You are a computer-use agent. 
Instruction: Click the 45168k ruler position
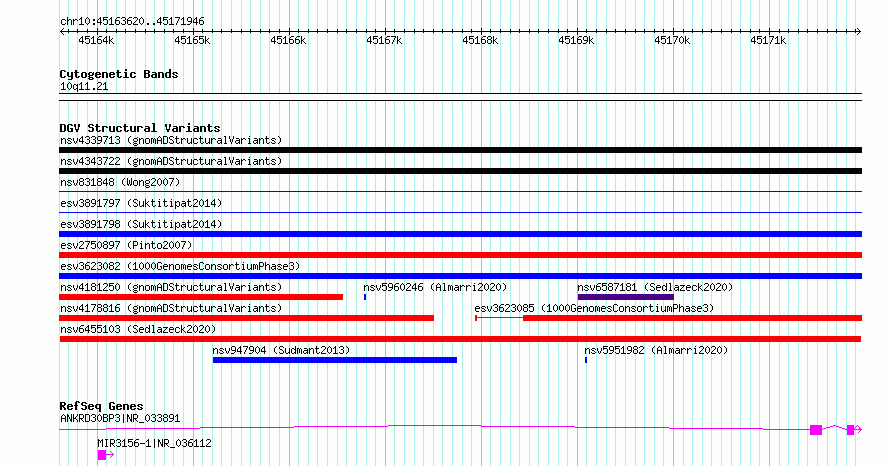click(x=480, y=40)
